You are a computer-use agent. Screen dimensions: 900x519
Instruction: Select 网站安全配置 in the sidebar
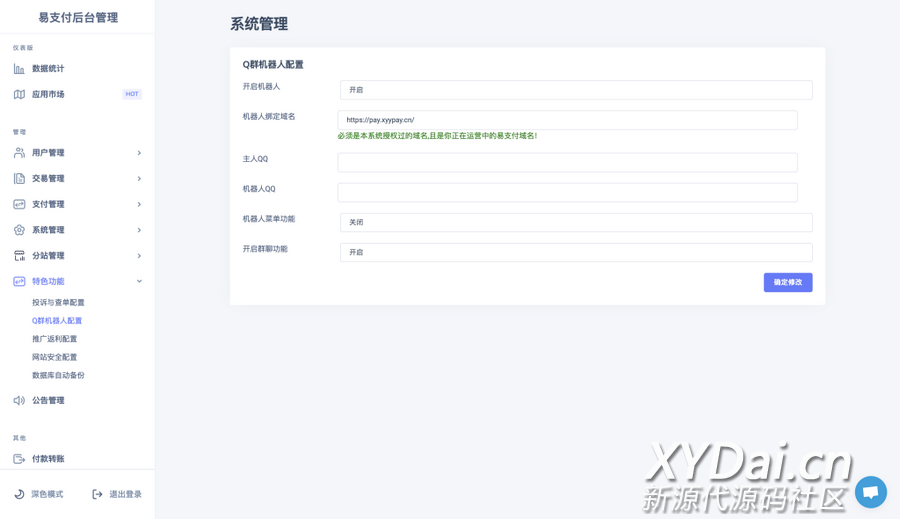[54, 357]
